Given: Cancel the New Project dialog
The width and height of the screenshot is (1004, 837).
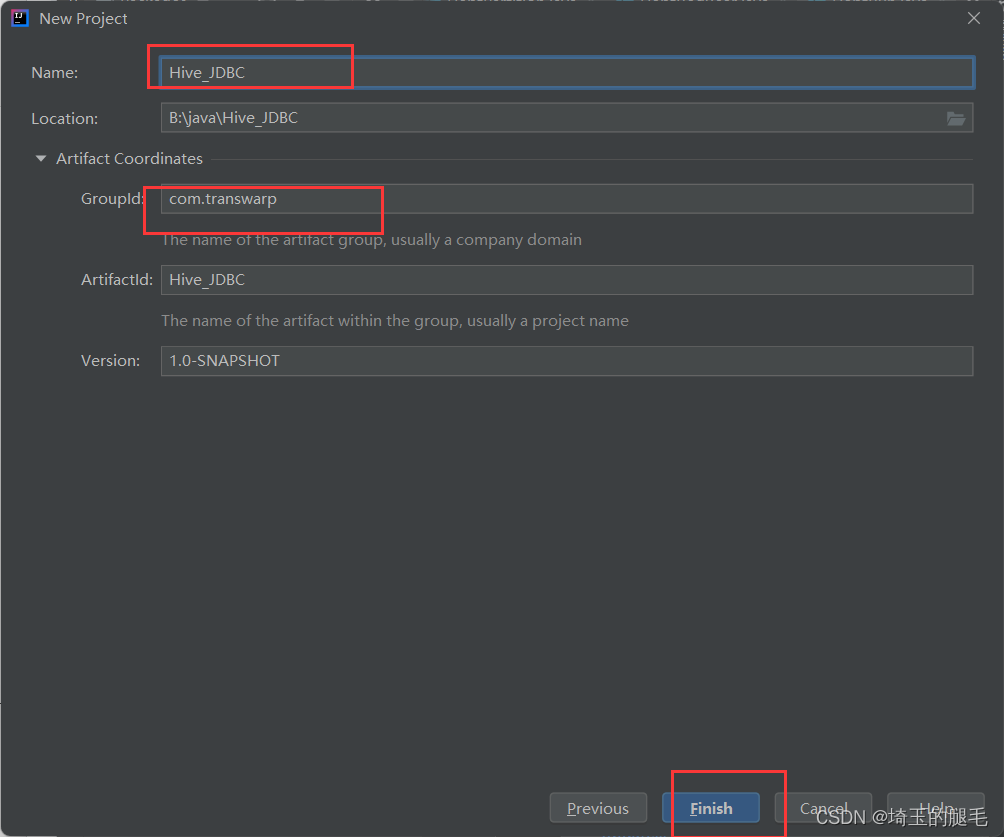Looking at the screenshot, I should 823,808.
